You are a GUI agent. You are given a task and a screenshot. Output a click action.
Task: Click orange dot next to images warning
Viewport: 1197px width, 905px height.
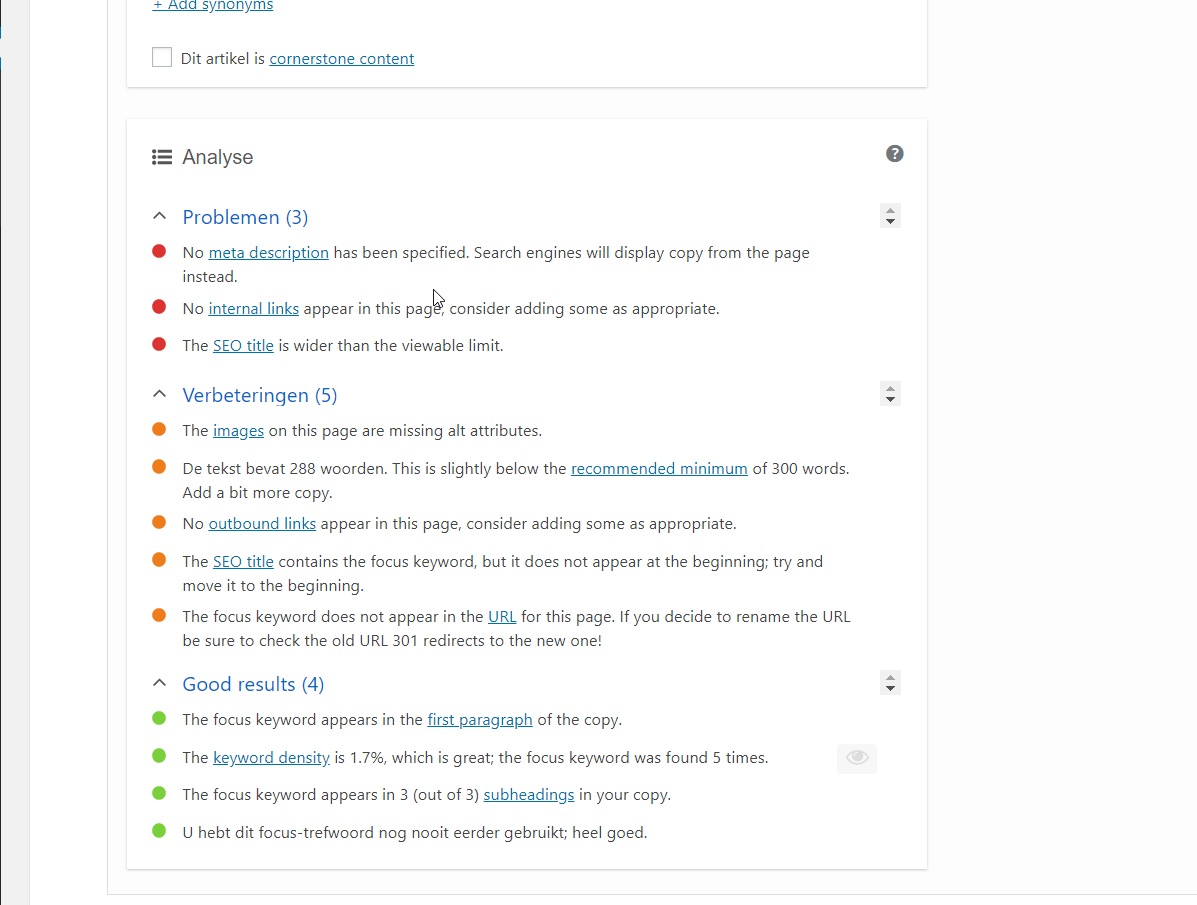pyautogui.click(x=159, y=429)
